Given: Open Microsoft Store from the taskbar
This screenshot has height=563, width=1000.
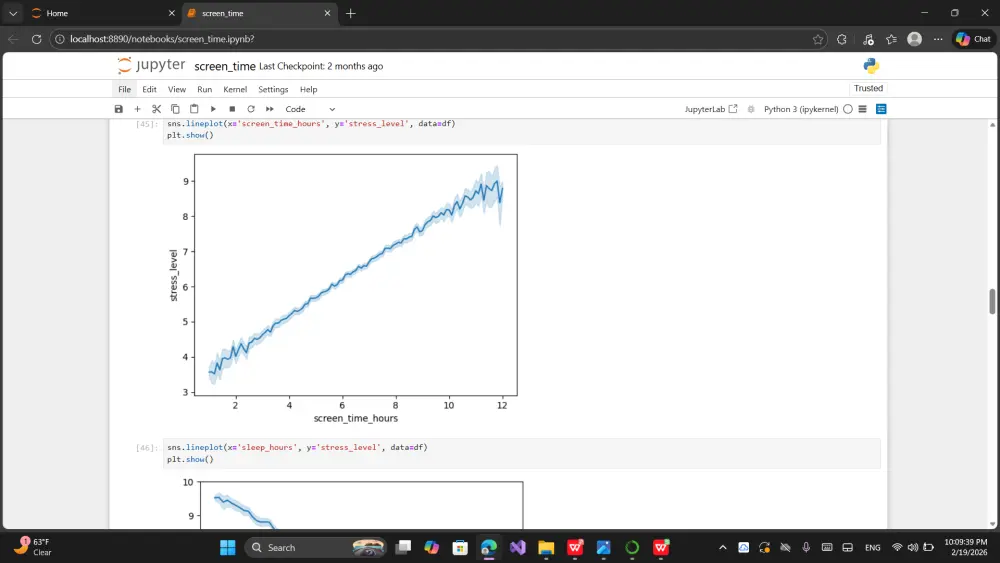Looking at the screenshot, I should point(460,547).
